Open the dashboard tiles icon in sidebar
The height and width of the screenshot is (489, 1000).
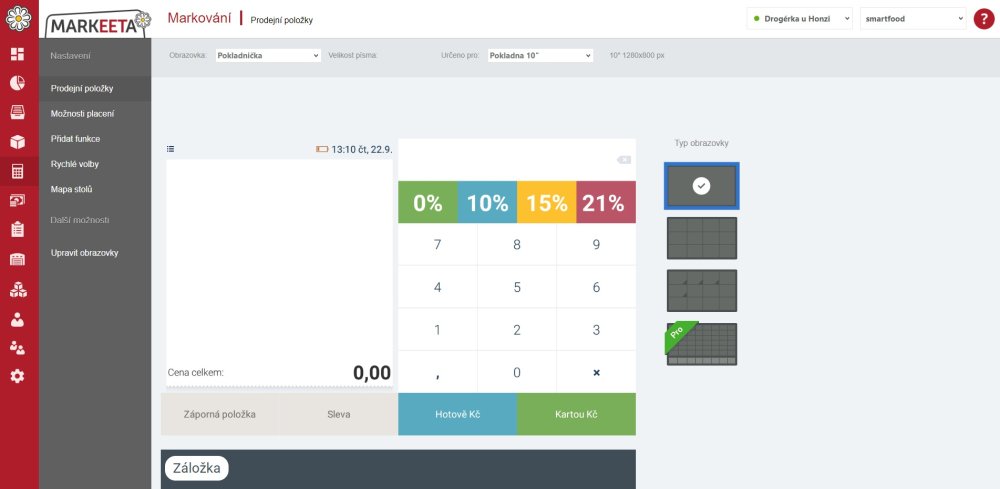(17, 54)
